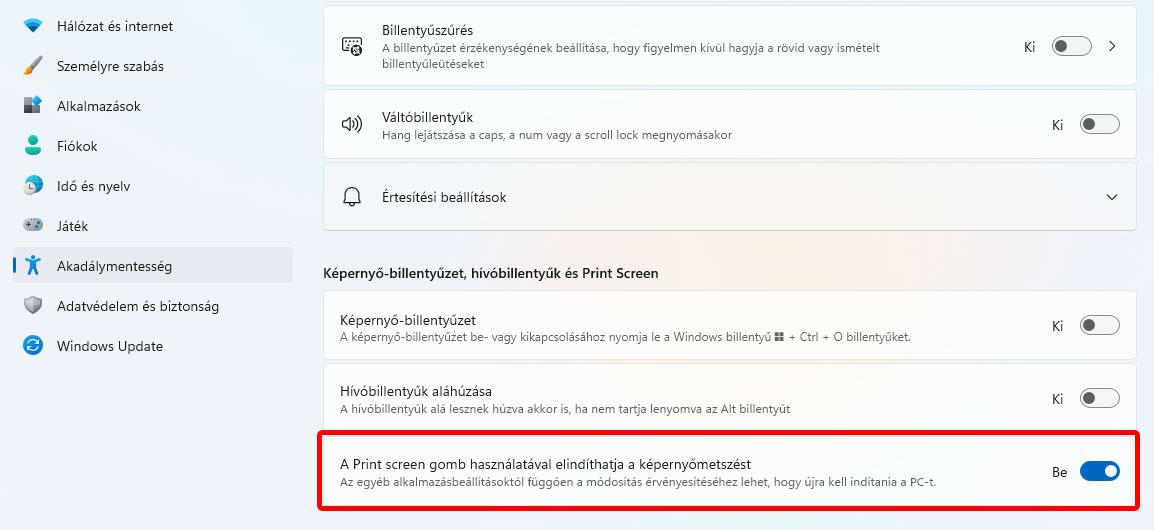
Task: Expand the Értesítési beállítások chevron
Action: click(1112, 197)
